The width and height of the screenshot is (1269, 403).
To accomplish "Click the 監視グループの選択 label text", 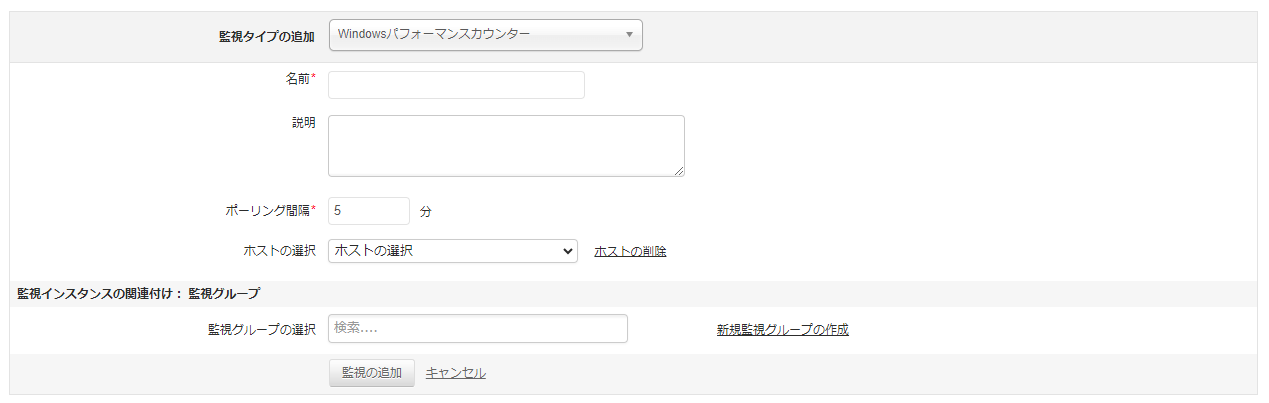I will pos(262,329).
